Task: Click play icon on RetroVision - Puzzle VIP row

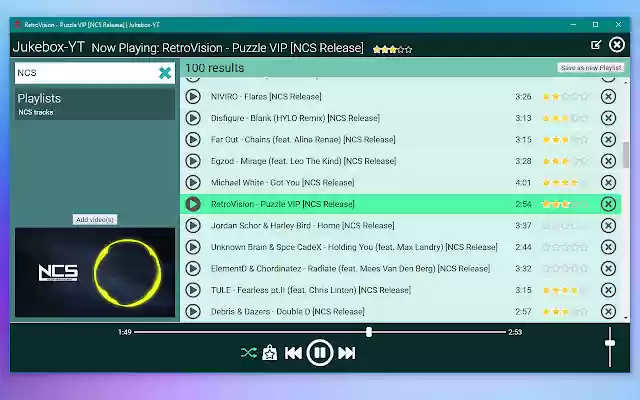Action: tap(193, 204)
